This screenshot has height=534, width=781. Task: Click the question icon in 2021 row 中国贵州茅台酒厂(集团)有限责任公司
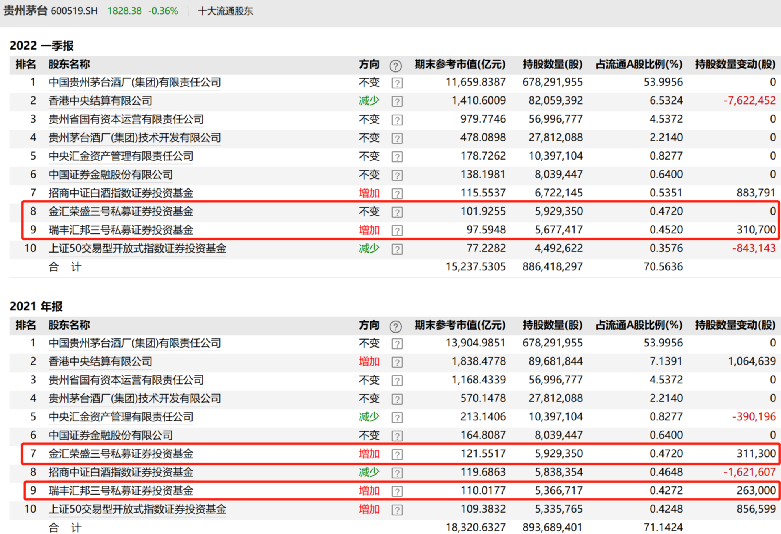click(397, 343)
